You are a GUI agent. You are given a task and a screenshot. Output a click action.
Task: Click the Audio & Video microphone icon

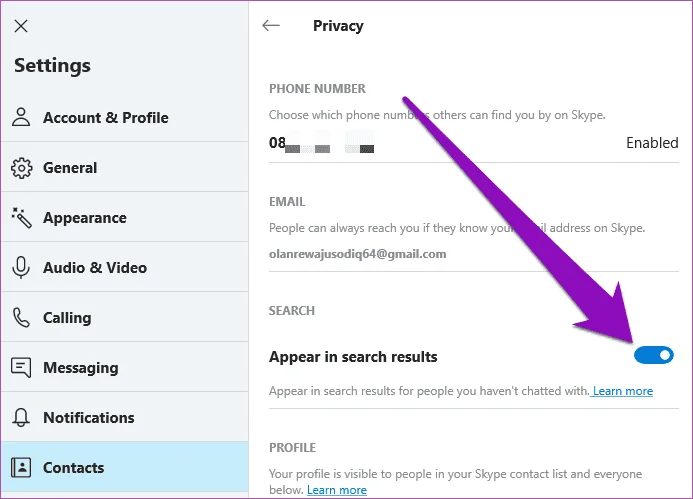click(x=21, y=267)
